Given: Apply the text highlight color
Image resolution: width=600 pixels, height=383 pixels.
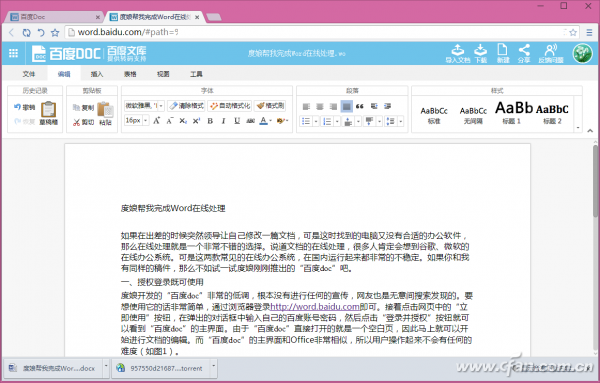Looking at the screenshot, I should click(280, 121).
